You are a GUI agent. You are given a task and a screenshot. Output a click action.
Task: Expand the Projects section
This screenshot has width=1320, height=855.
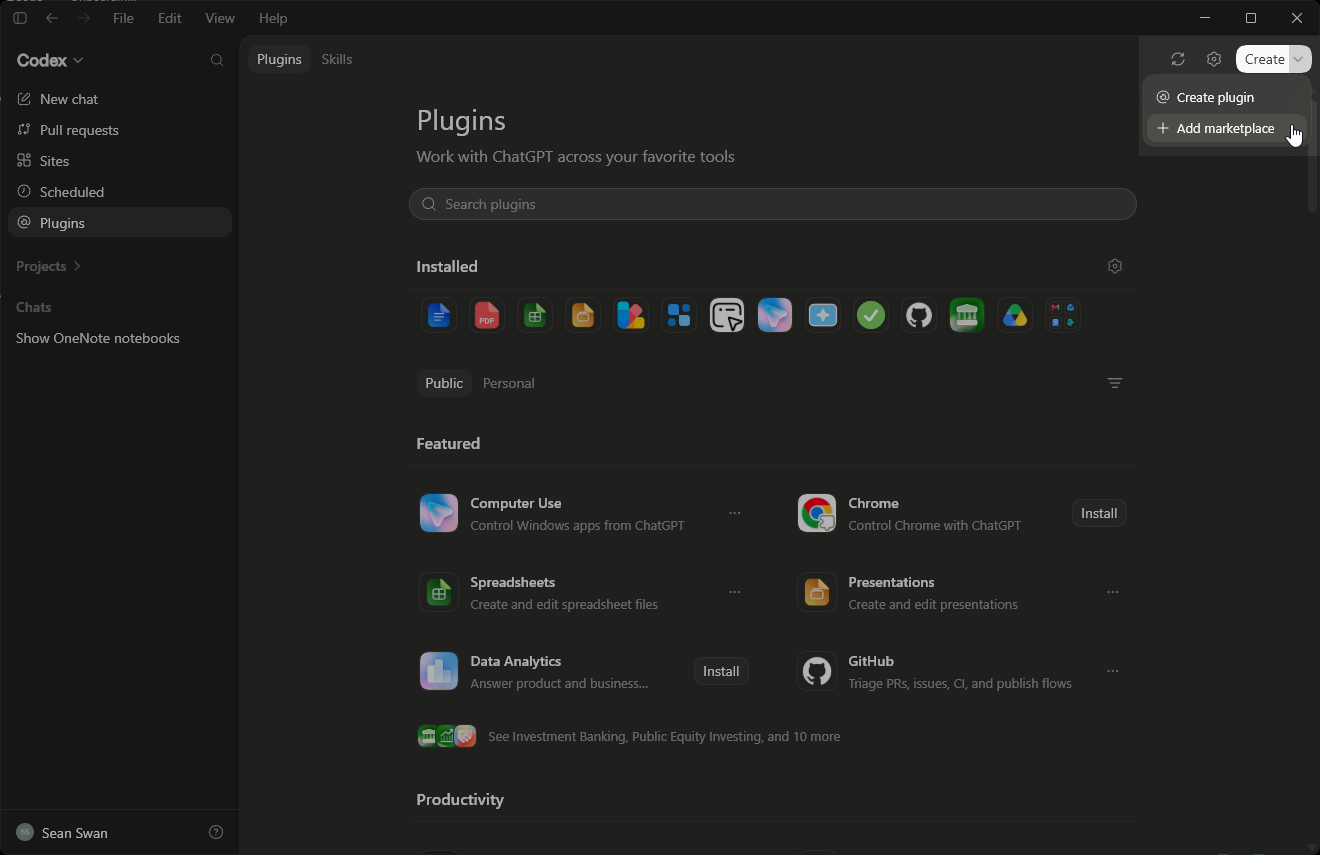click(x=48, y=266)
